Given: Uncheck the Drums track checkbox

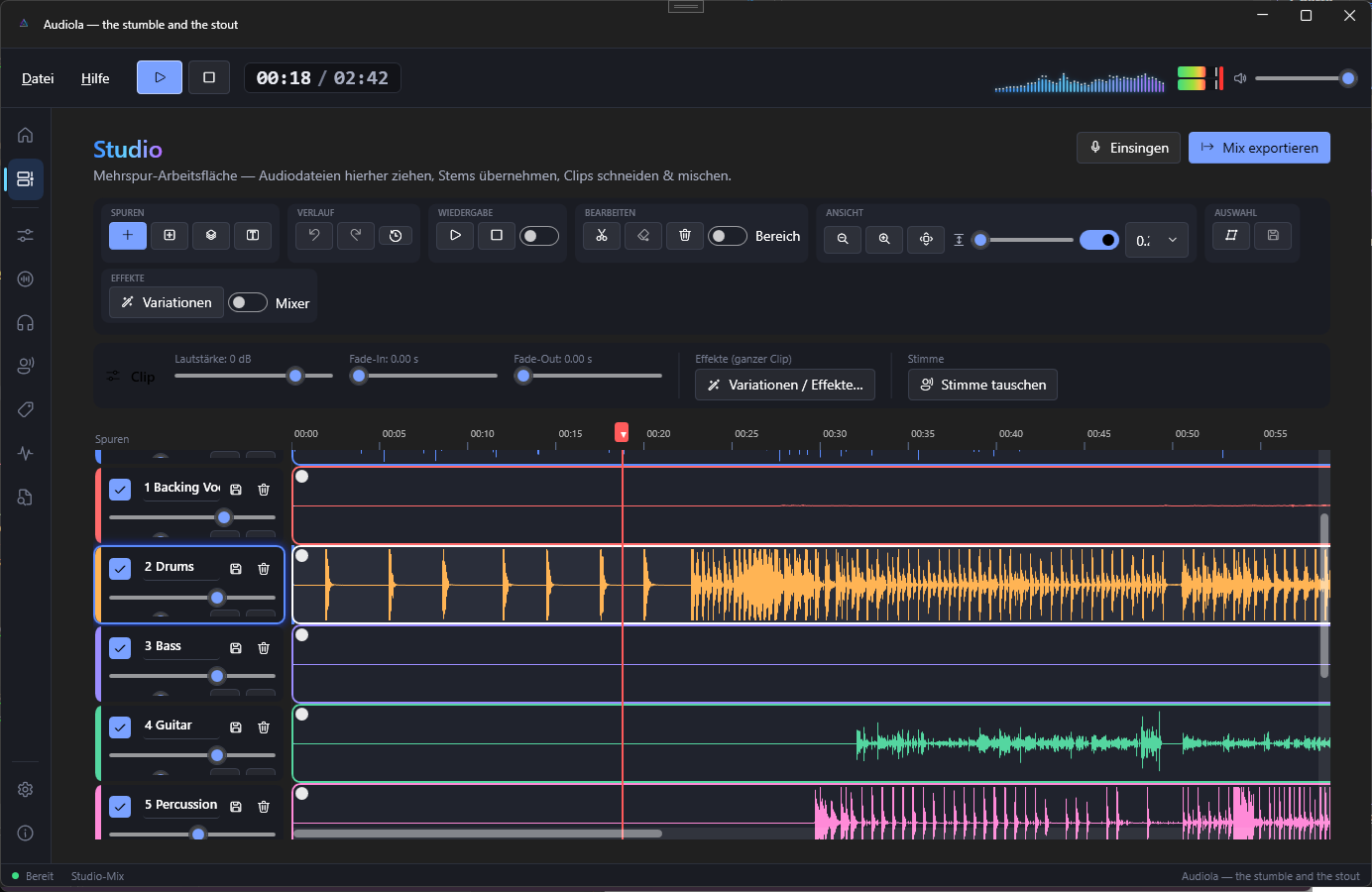Looking at the screenshot, I should [120, 569].
